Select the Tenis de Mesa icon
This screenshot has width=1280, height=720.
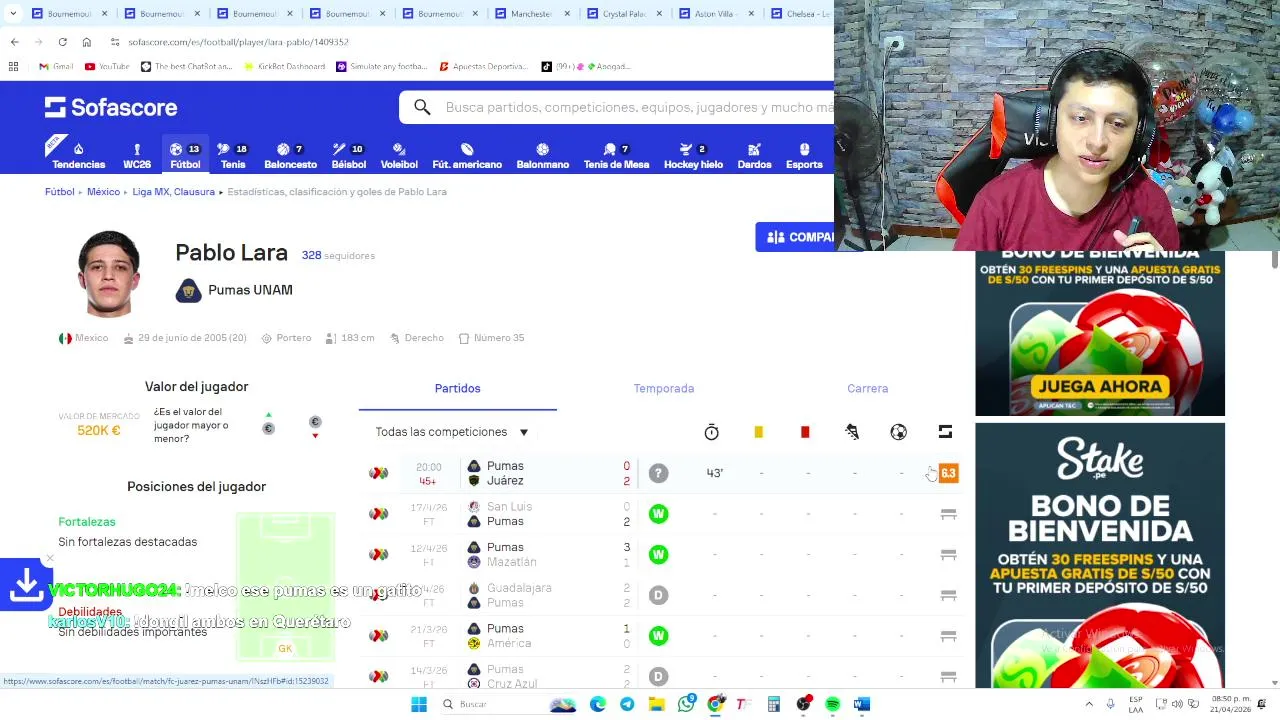tap(616, 155)
